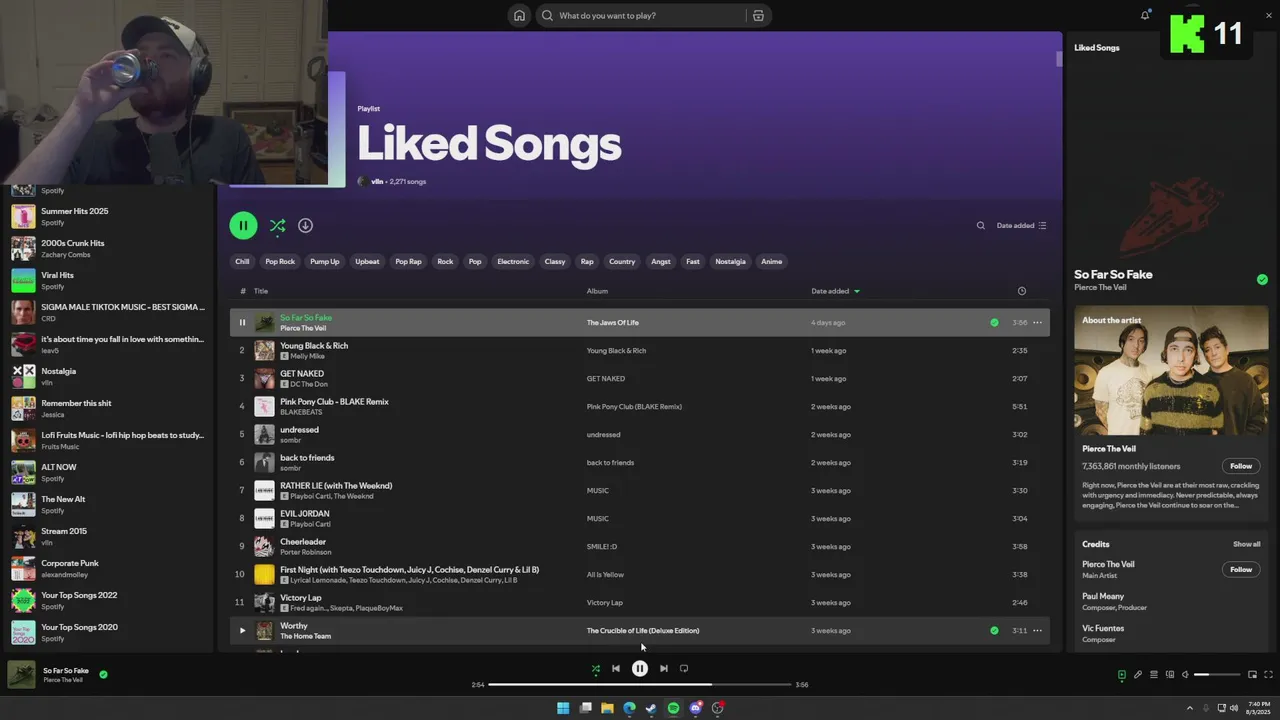Follow Pierce The Veil in Credits section

tap(1241, 569)
